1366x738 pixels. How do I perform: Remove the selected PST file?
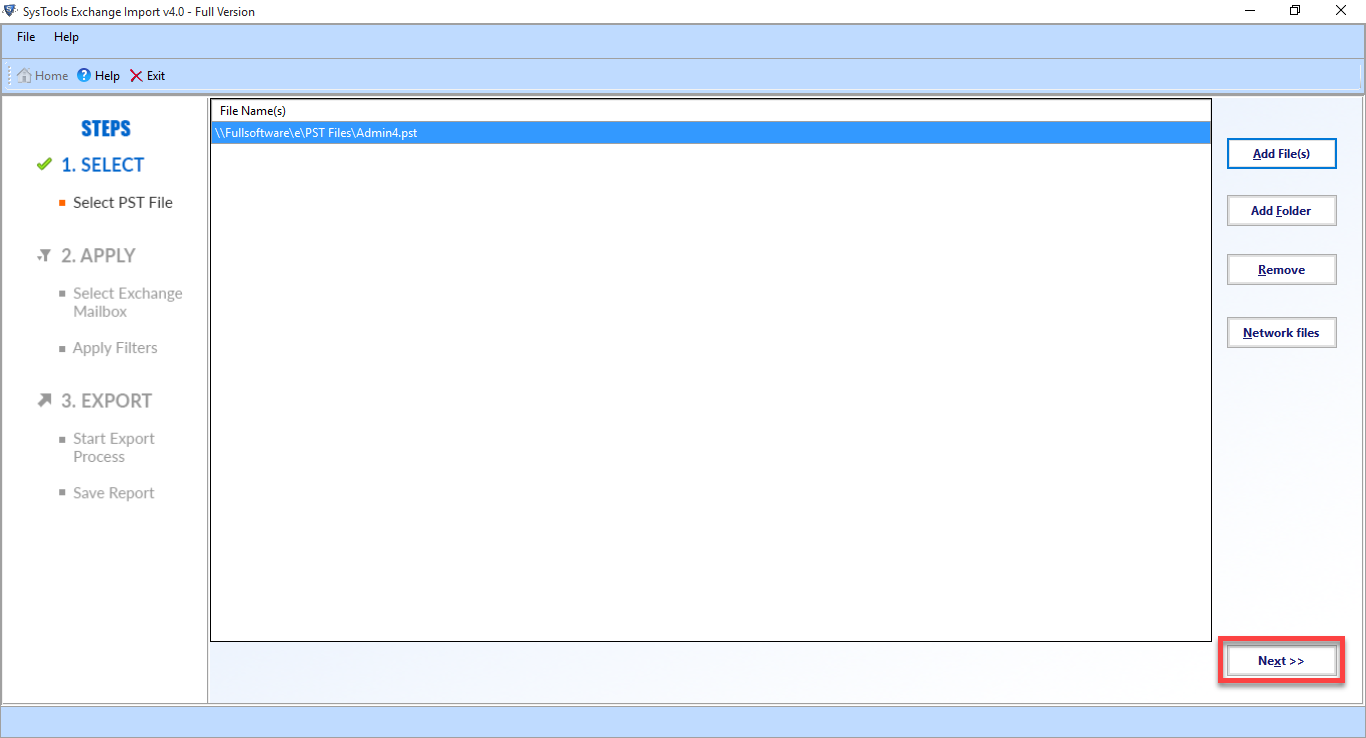click(x=1281, y=270)
